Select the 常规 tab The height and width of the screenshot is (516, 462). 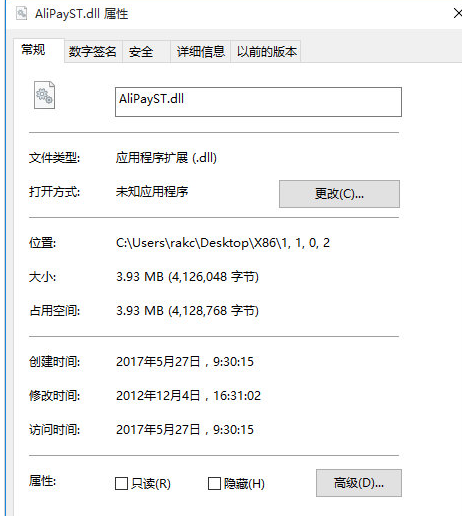(x=39, y=50)
